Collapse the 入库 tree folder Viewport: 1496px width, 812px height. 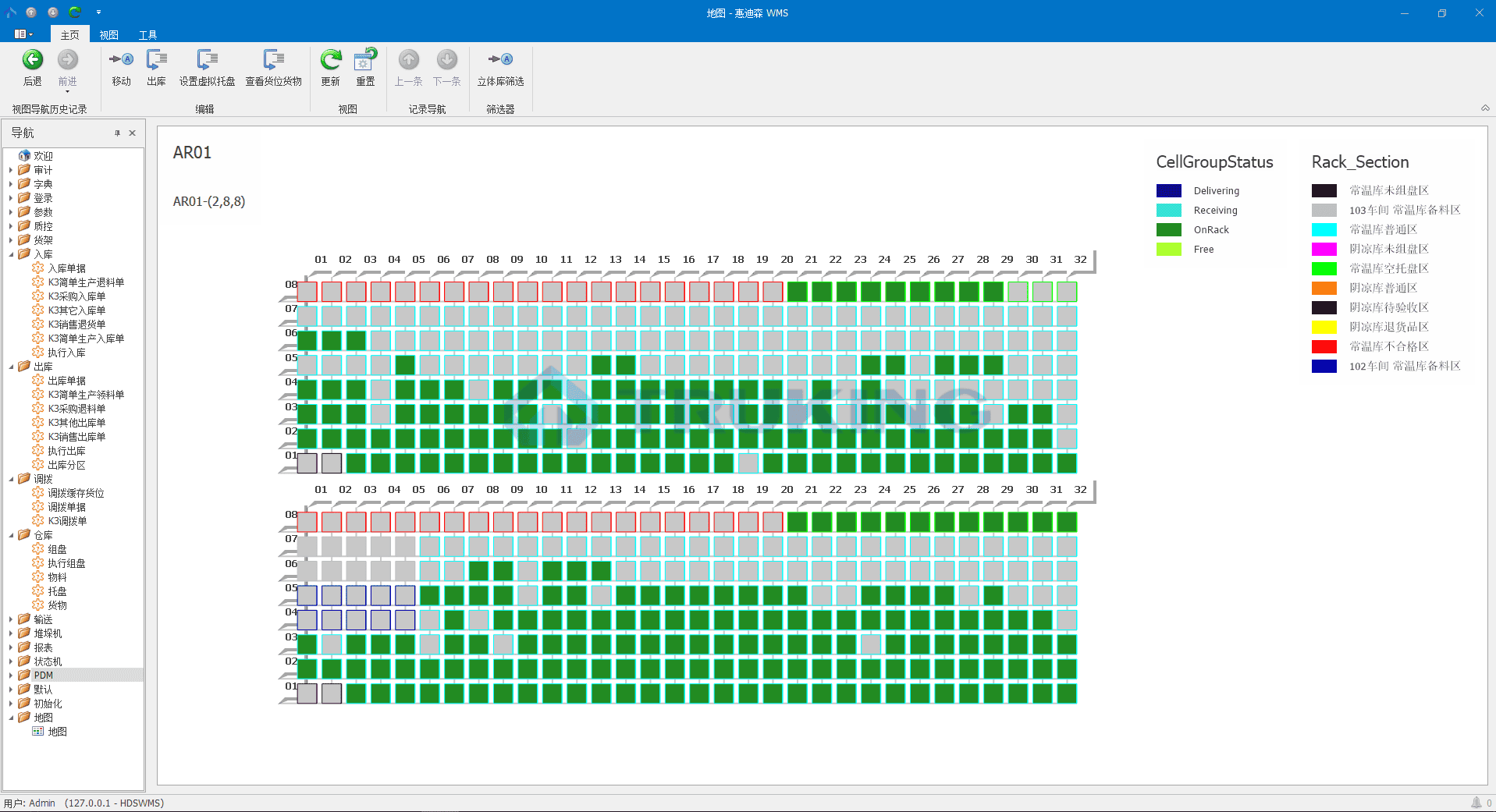[x=11, y=254]
